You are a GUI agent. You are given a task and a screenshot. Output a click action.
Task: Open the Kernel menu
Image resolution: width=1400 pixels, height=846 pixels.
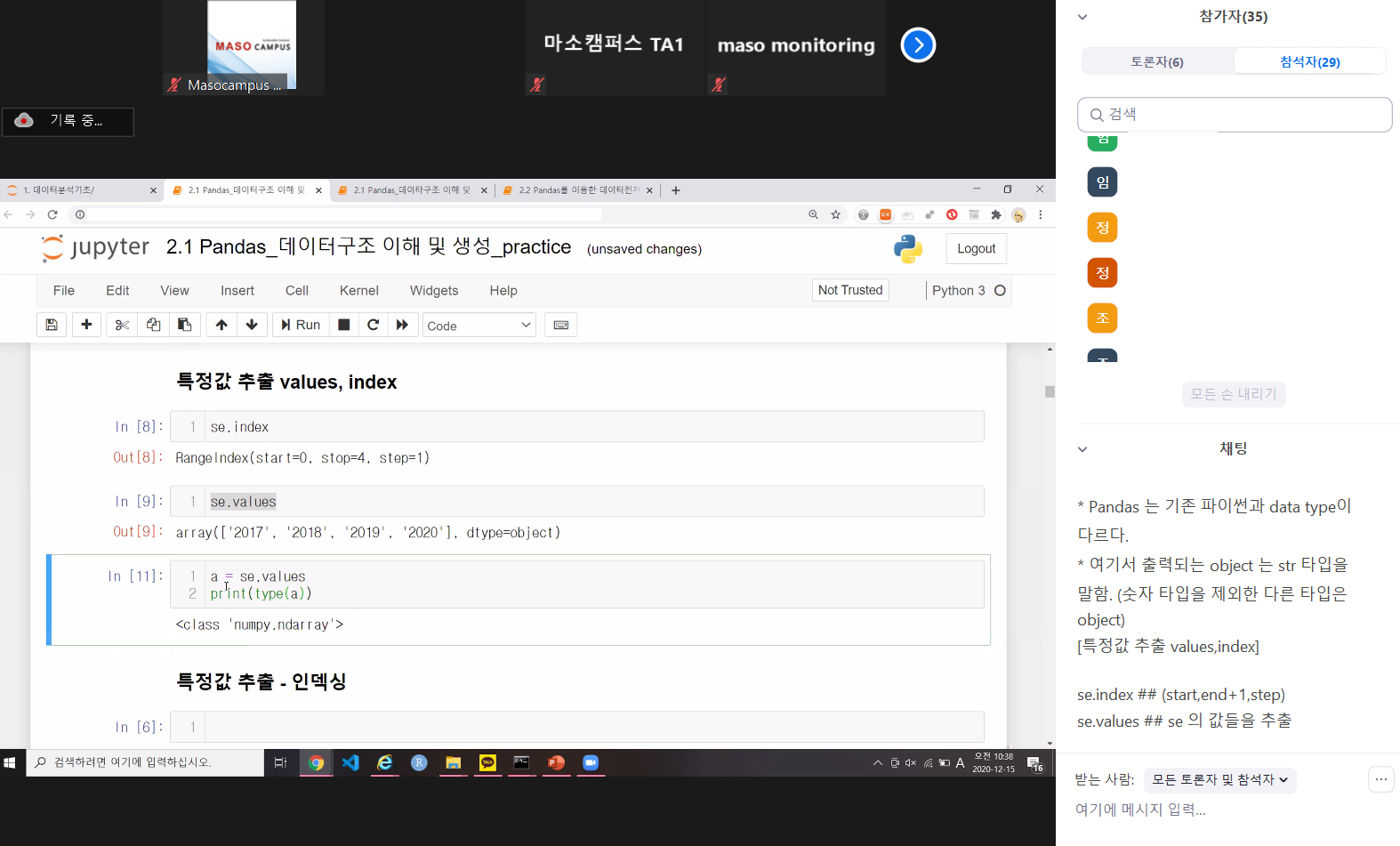358,291
